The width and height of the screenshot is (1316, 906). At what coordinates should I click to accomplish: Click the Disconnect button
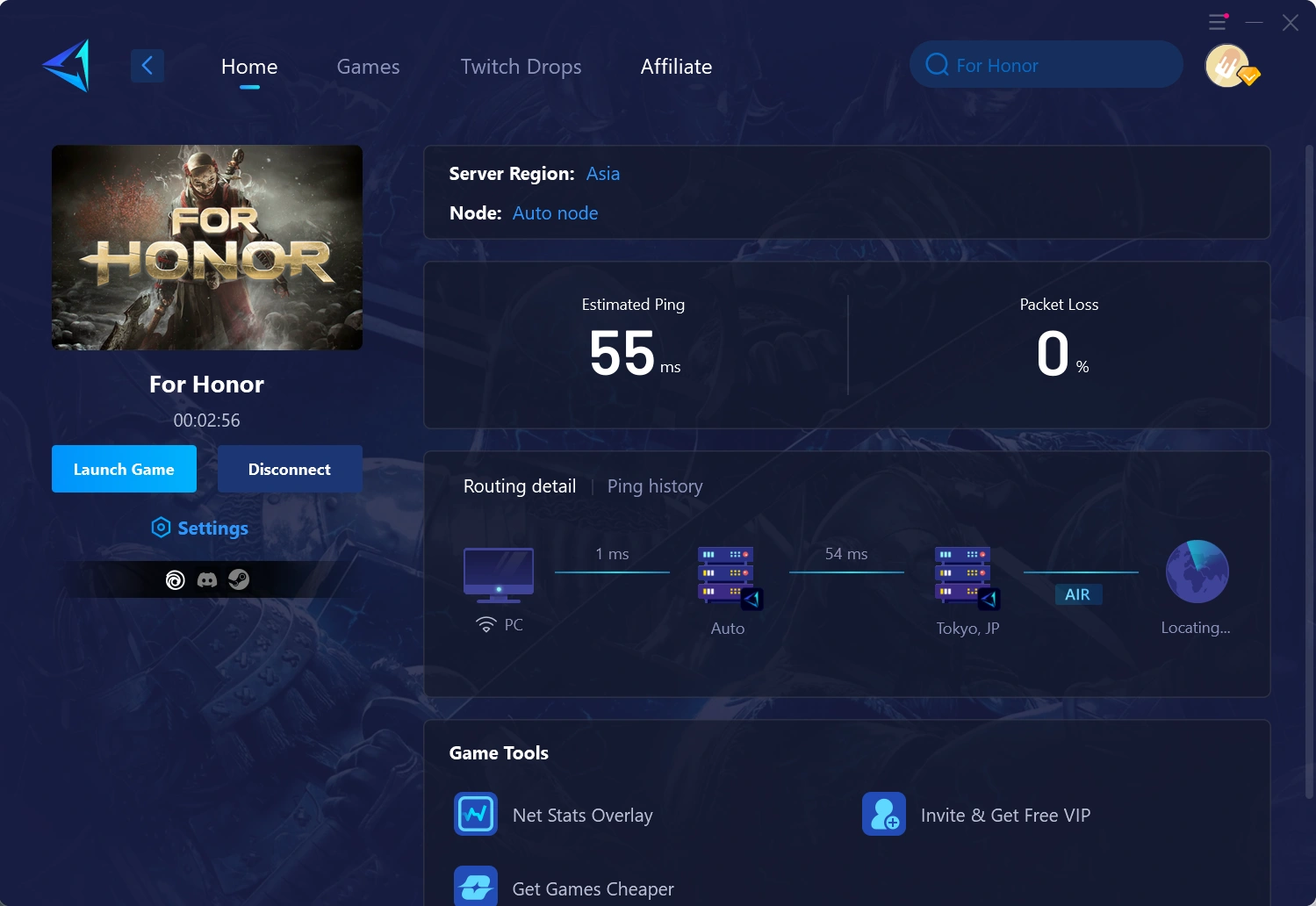[x=290, y=469]
